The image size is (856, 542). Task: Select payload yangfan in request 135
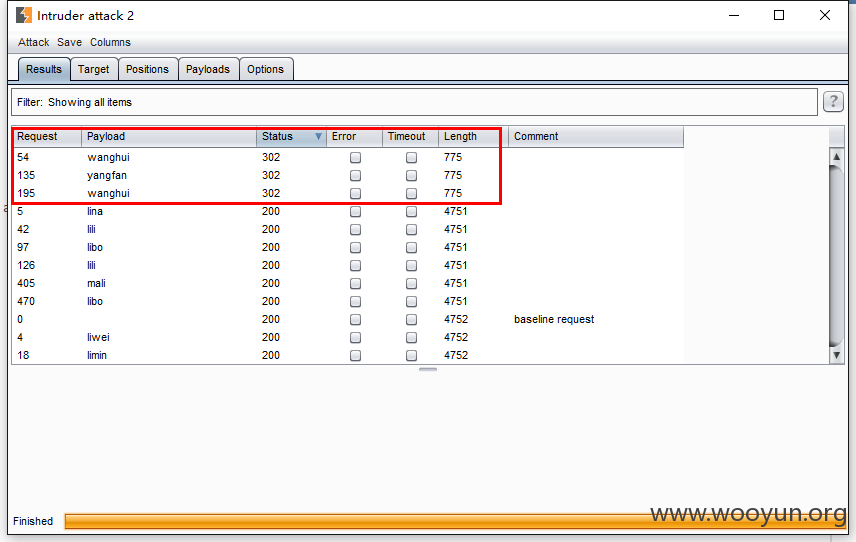(x=107, y=175)
